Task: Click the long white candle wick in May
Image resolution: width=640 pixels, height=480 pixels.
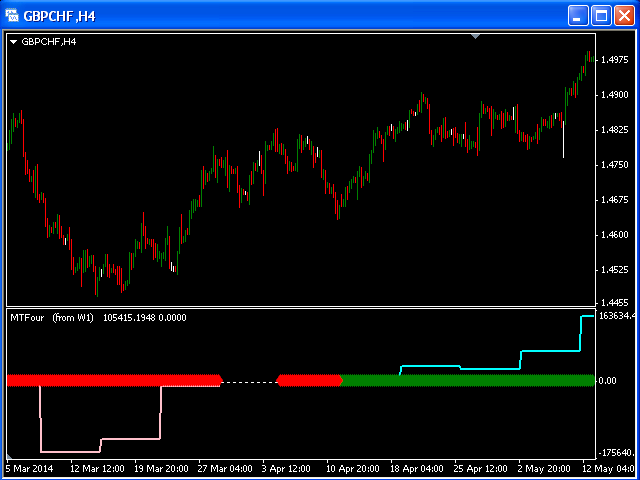Action: pyautogui.click(x=563, y=140)
